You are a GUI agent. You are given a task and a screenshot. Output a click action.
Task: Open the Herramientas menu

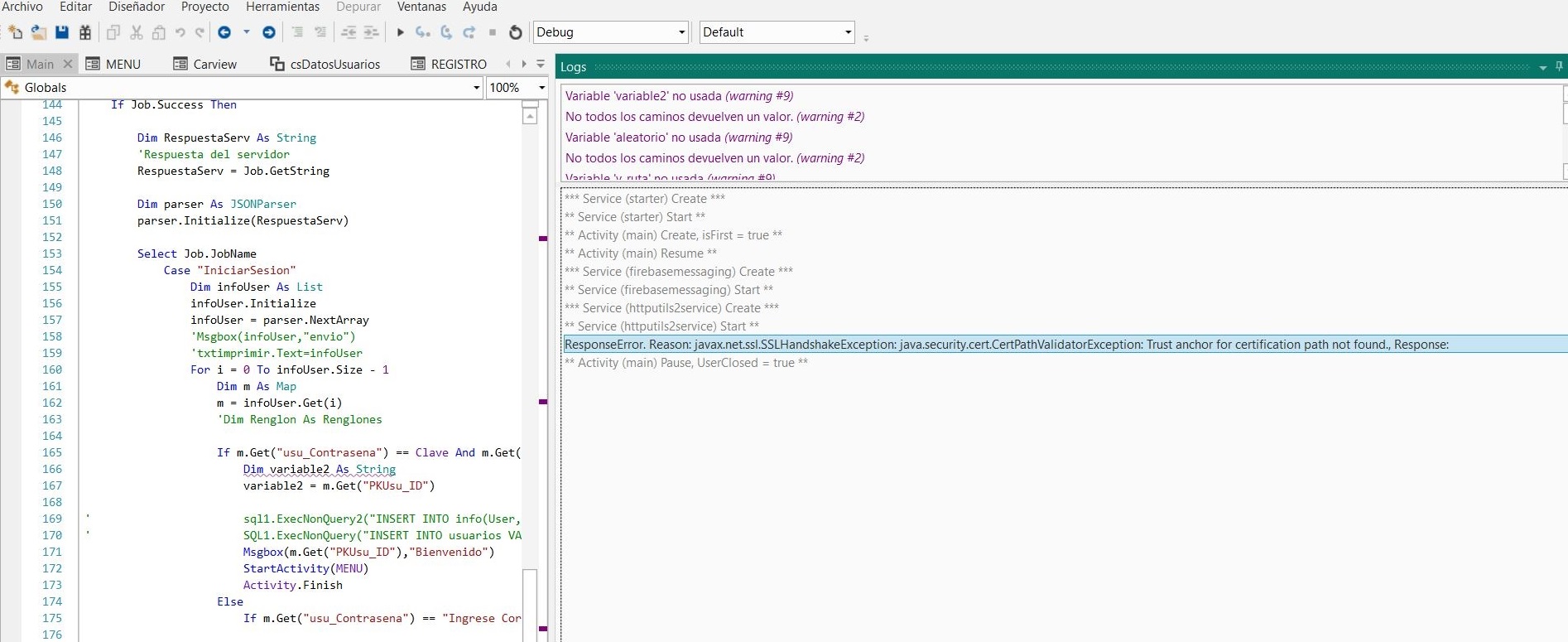[282, 7]
